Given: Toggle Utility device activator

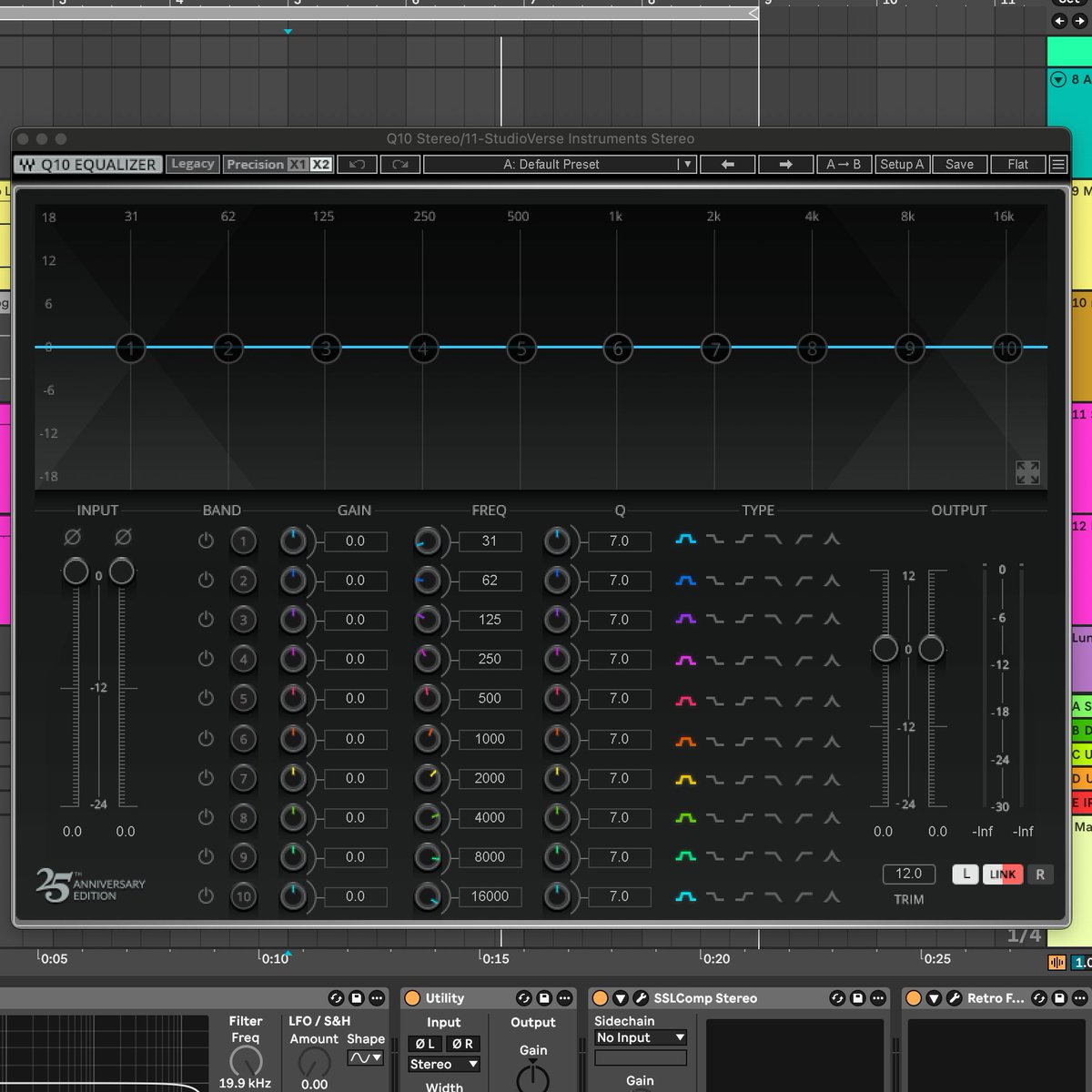Looking at the screenshot, I should point(412,998).
